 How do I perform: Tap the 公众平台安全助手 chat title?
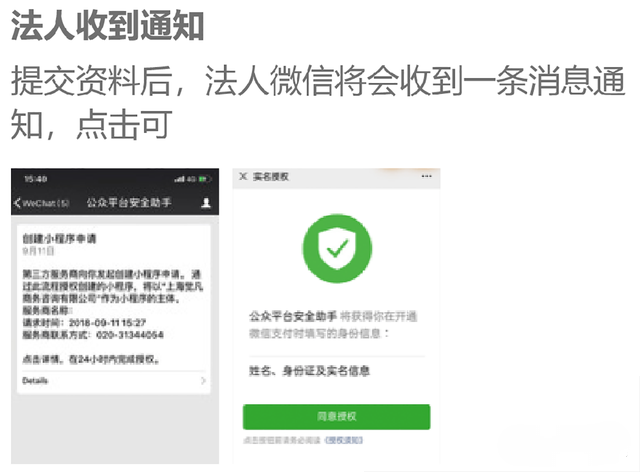point(129,203)
